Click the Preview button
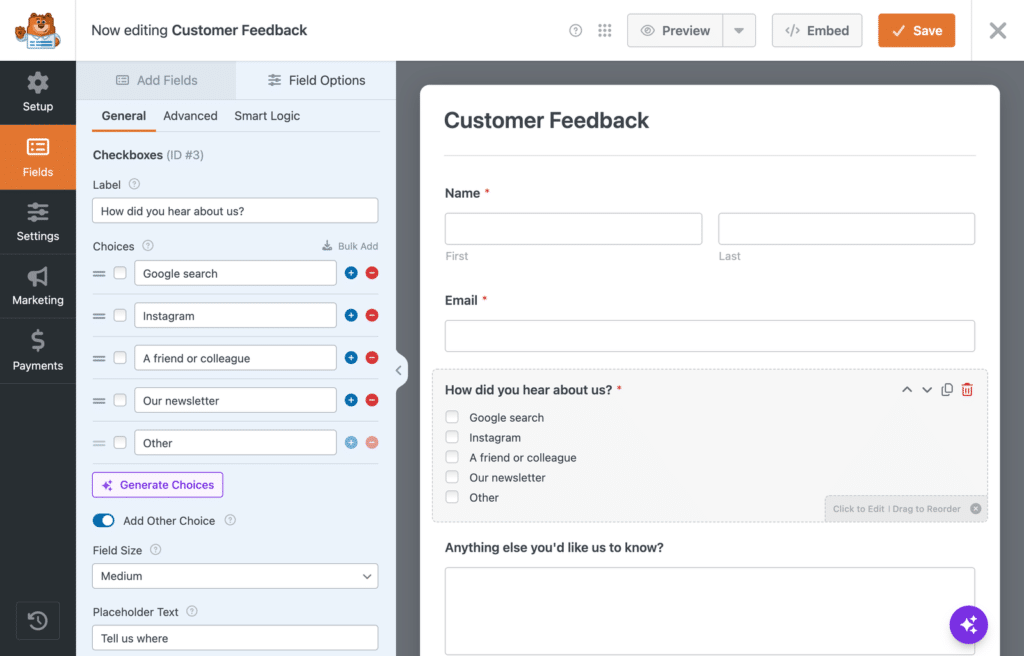 [x=675, y=31]
